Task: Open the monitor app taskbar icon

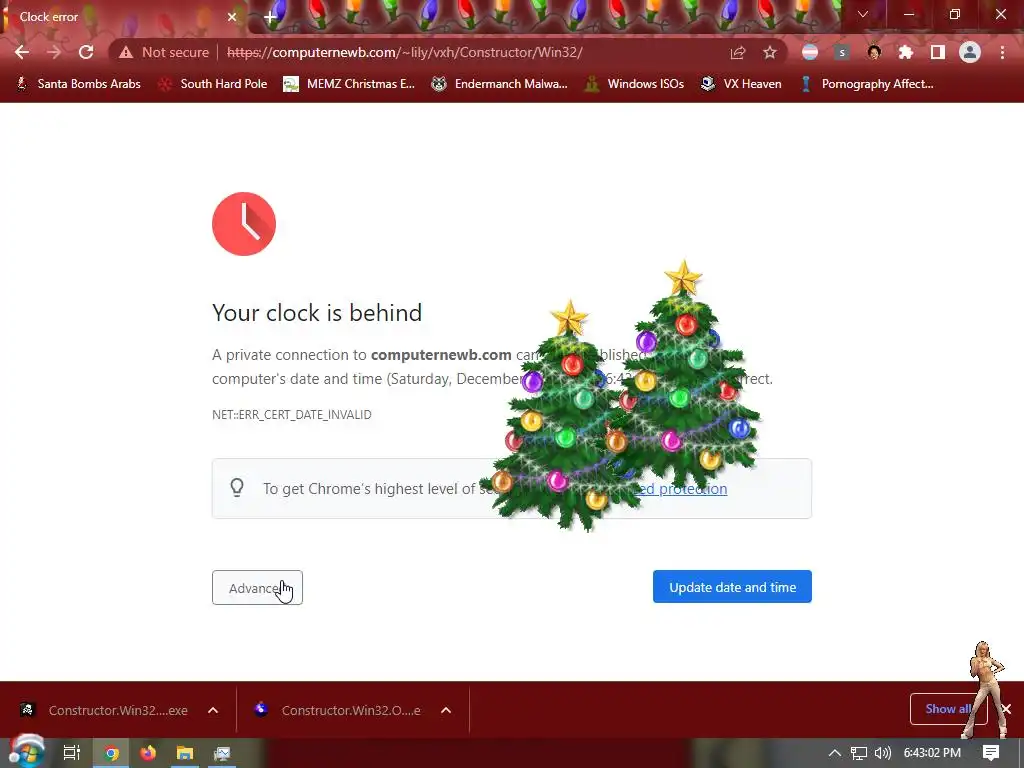Action: (222, 753)
